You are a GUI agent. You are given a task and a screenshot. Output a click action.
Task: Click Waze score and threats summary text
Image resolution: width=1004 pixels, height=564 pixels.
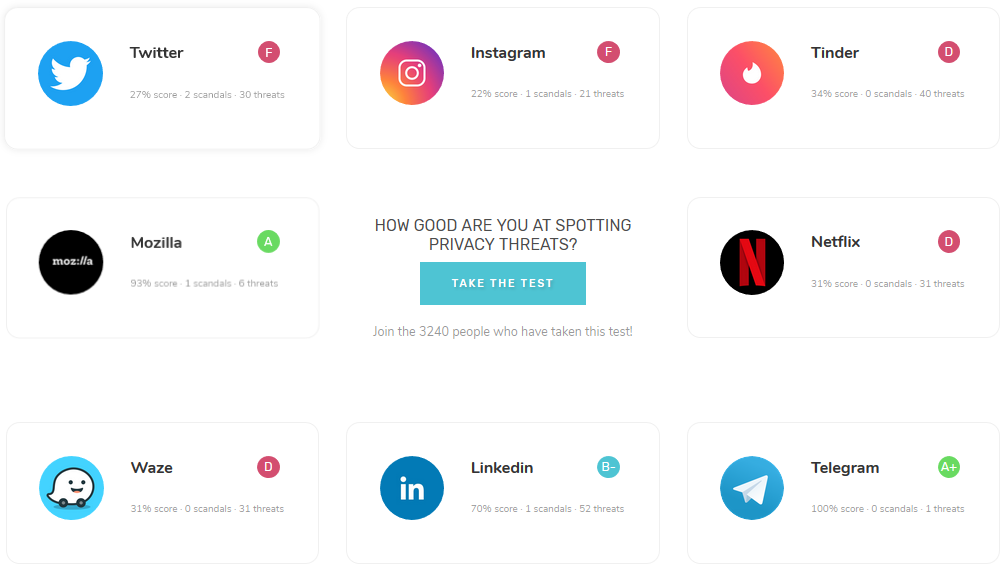[207, 509]
